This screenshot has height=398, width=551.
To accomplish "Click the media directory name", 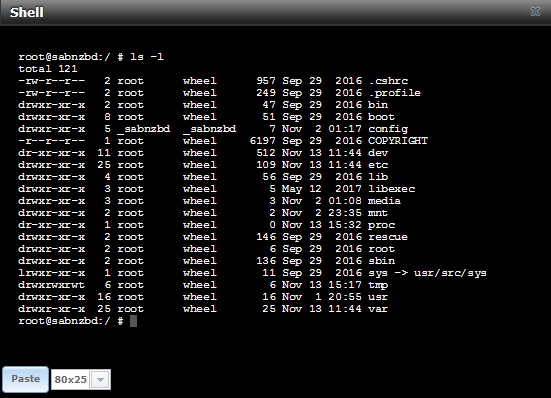I will pyautogui.click(x=384, y=201).
